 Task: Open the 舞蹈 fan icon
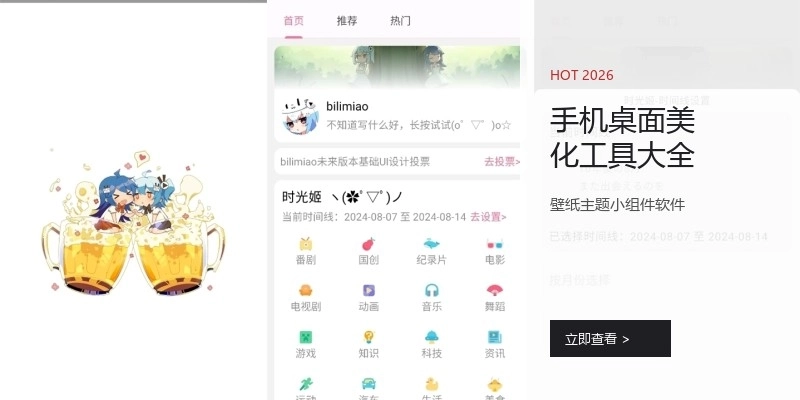point(494,290)
